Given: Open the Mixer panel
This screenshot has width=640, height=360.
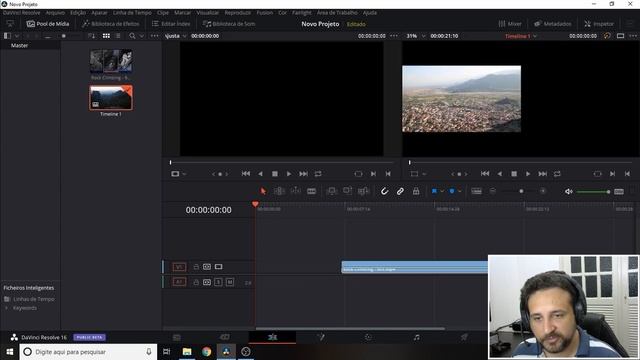Looking at the screenshot, I should (x=510, y=24).
